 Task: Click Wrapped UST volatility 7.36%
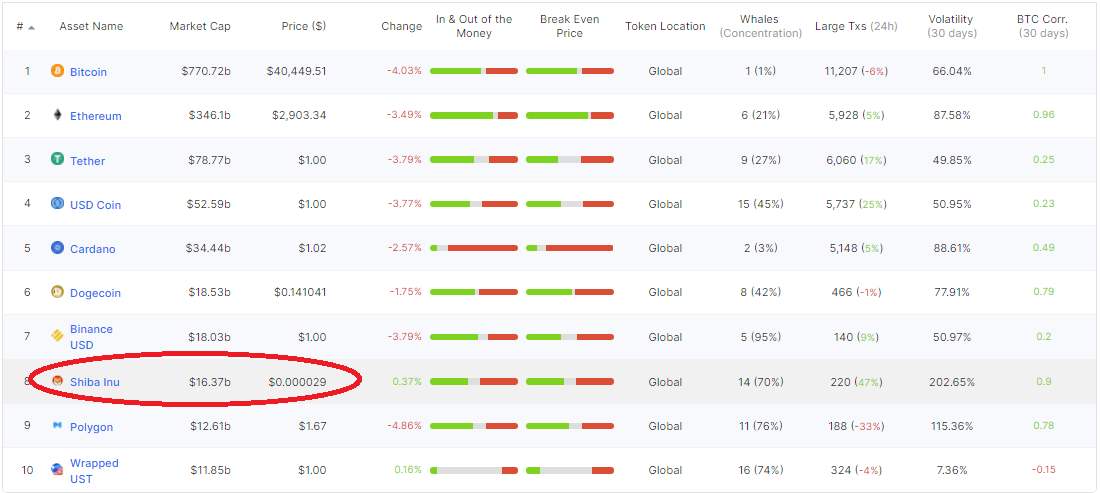952,470
